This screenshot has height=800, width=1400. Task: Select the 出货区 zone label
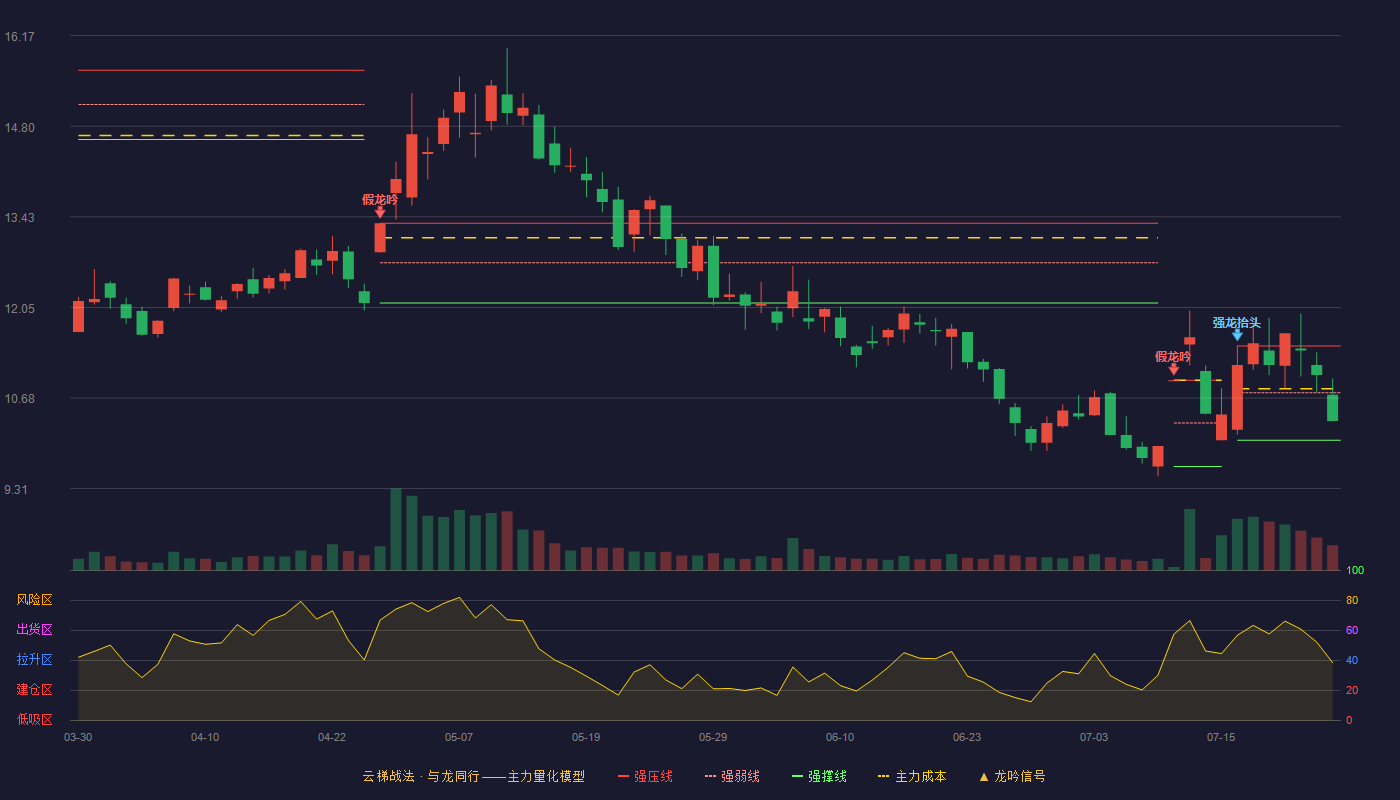tap(34, 630)
